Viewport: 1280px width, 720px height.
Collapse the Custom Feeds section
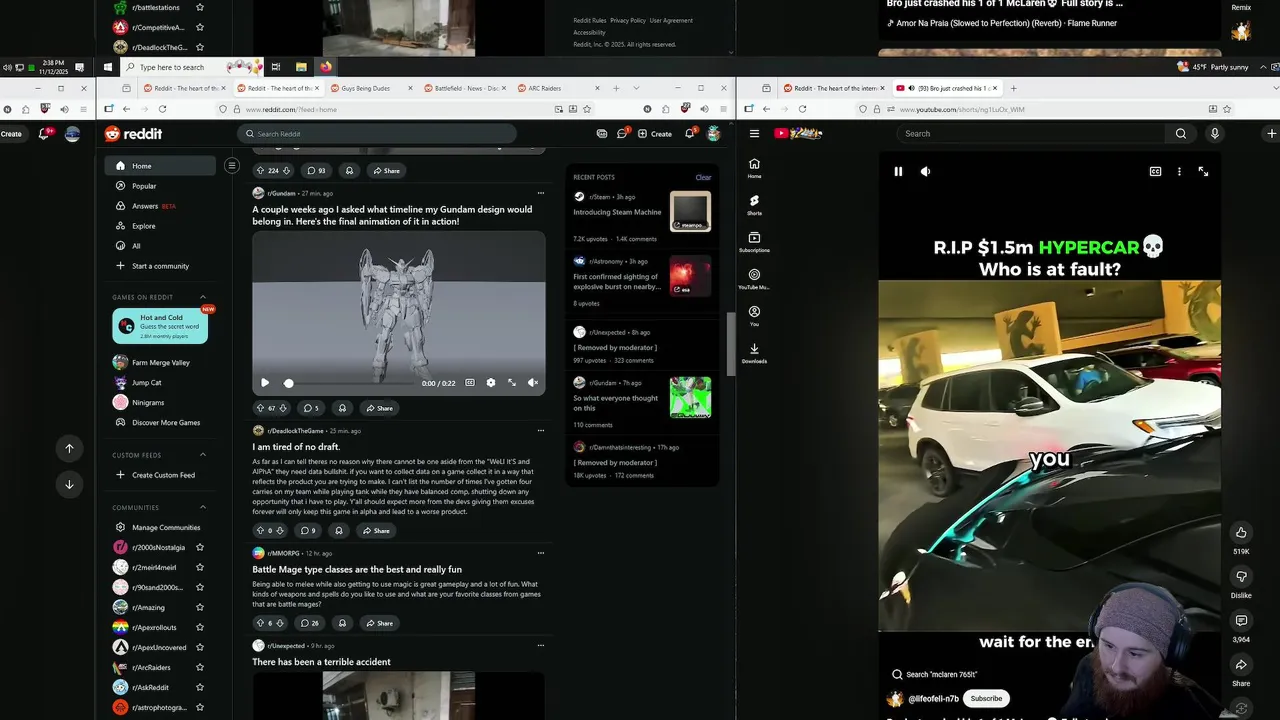pos(203,455)
